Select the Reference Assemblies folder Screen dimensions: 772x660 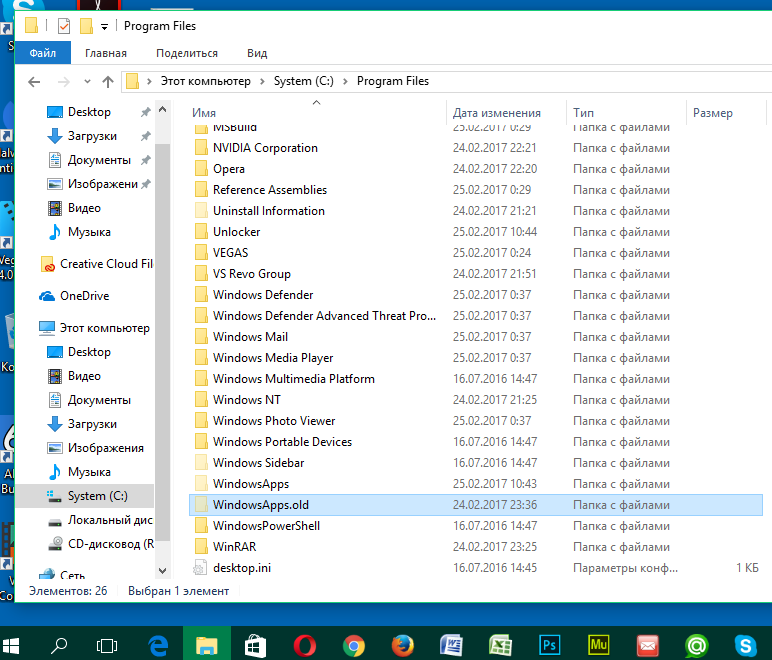click(270, 189)
